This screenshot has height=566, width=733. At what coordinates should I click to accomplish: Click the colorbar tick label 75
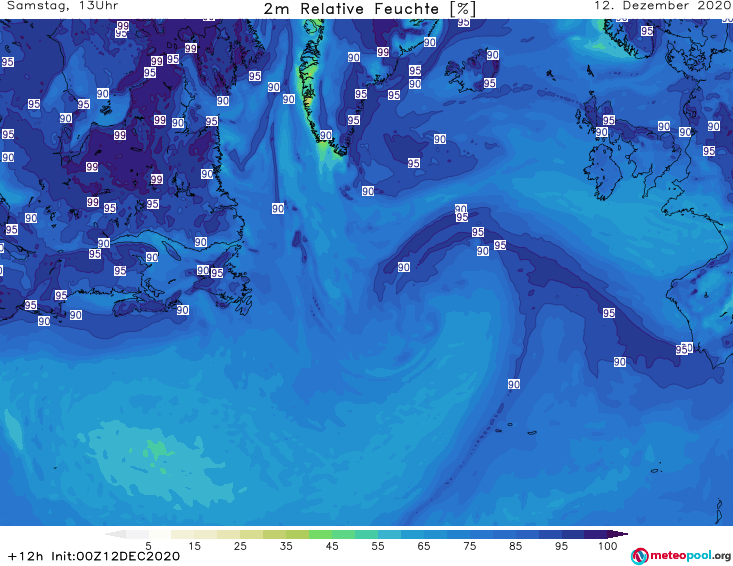click(x=469, y=546)
